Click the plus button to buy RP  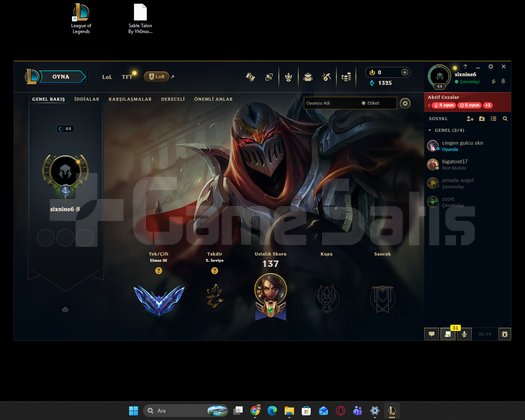[405, 72]
